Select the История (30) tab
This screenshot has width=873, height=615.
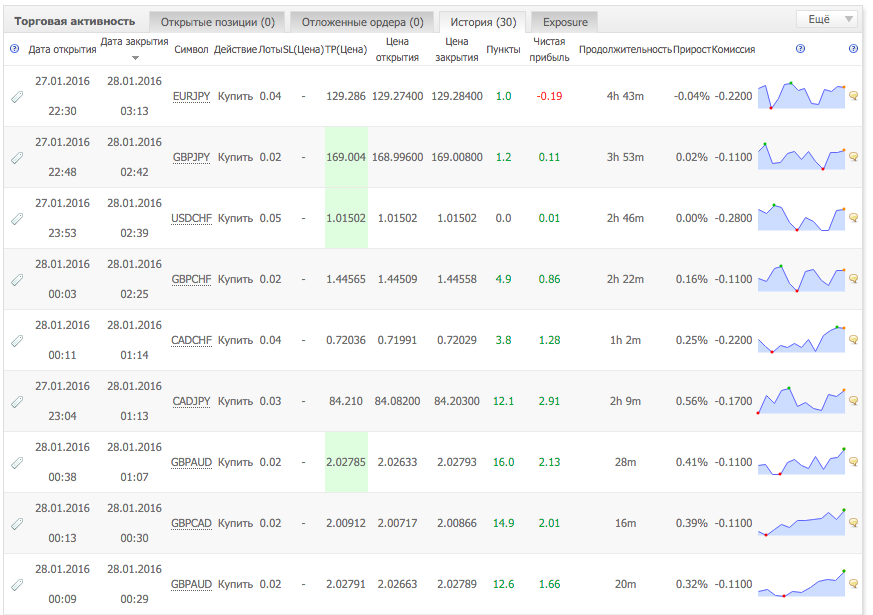[483, 22]
